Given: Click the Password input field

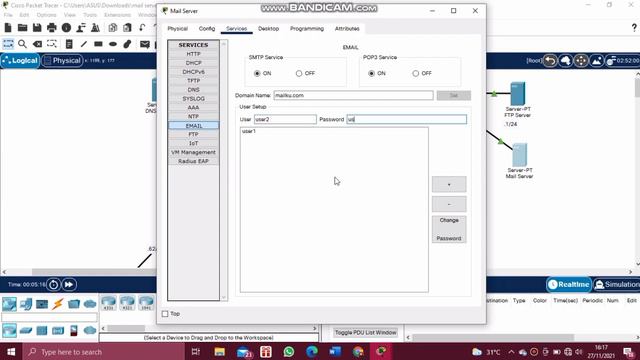Looking at the screenshot, I should pos(407,120).
